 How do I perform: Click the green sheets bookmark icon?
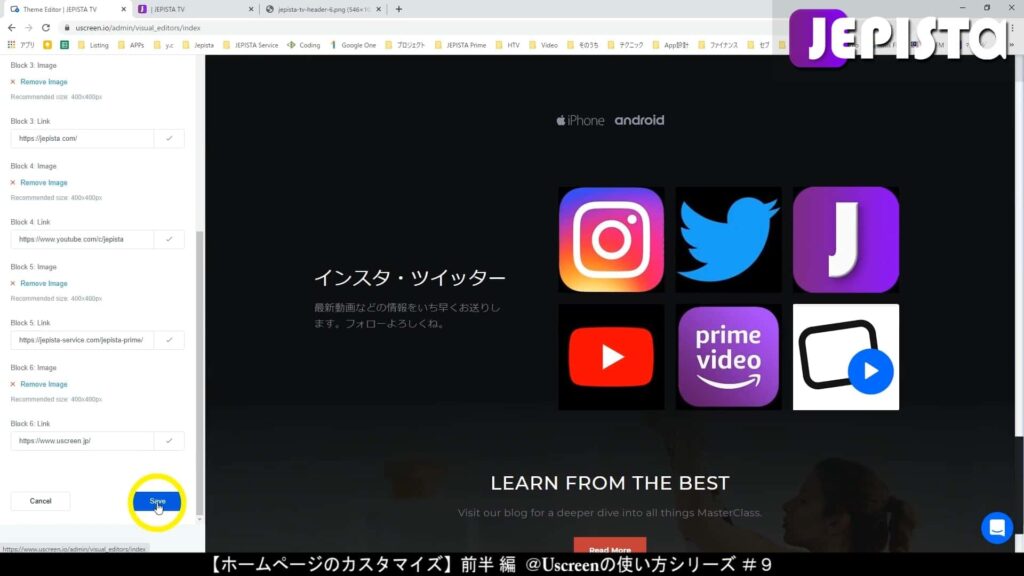coord(64,44)
